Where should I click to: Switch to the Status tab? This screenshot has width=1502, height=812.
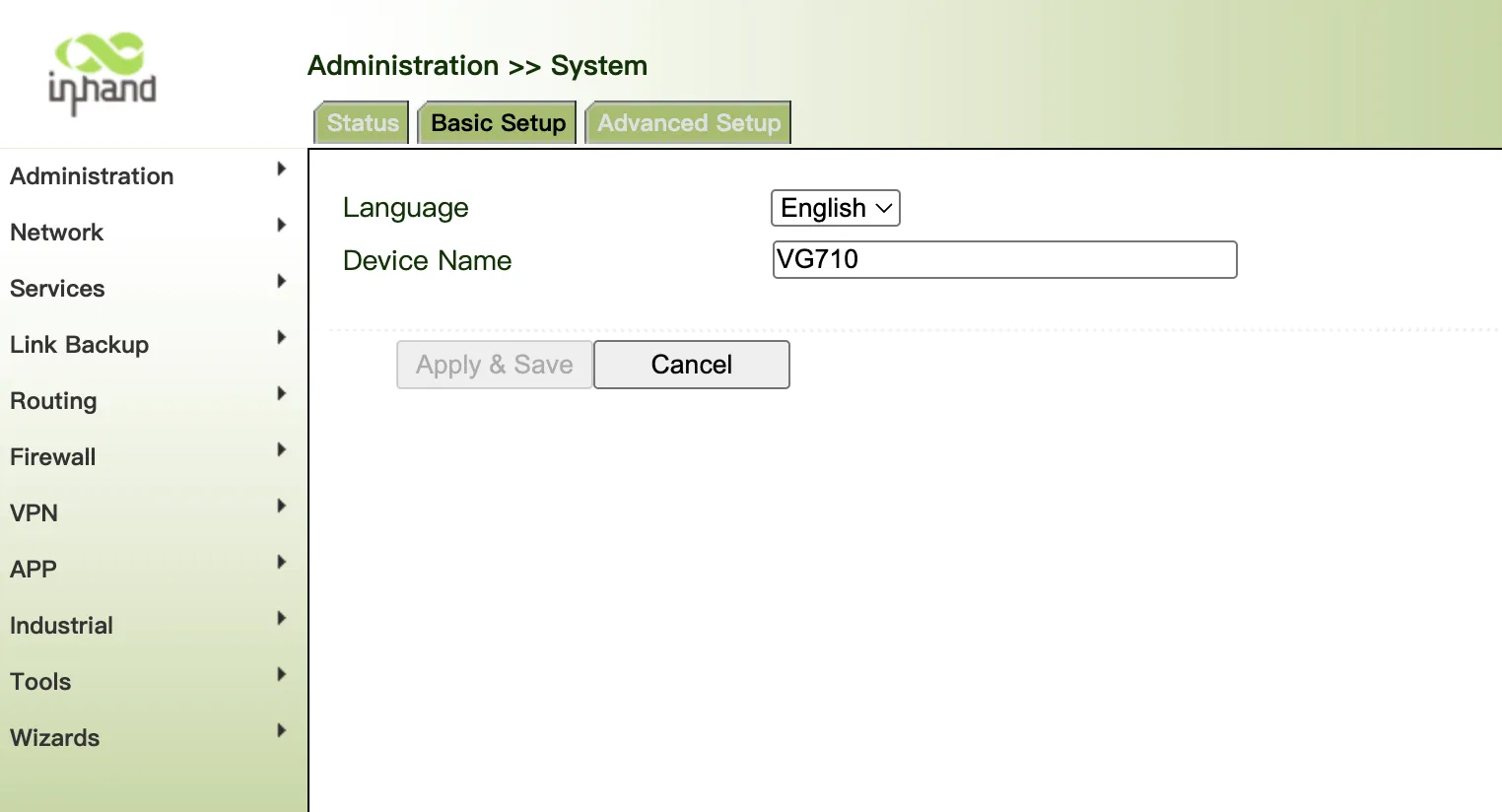coord(362,123)
